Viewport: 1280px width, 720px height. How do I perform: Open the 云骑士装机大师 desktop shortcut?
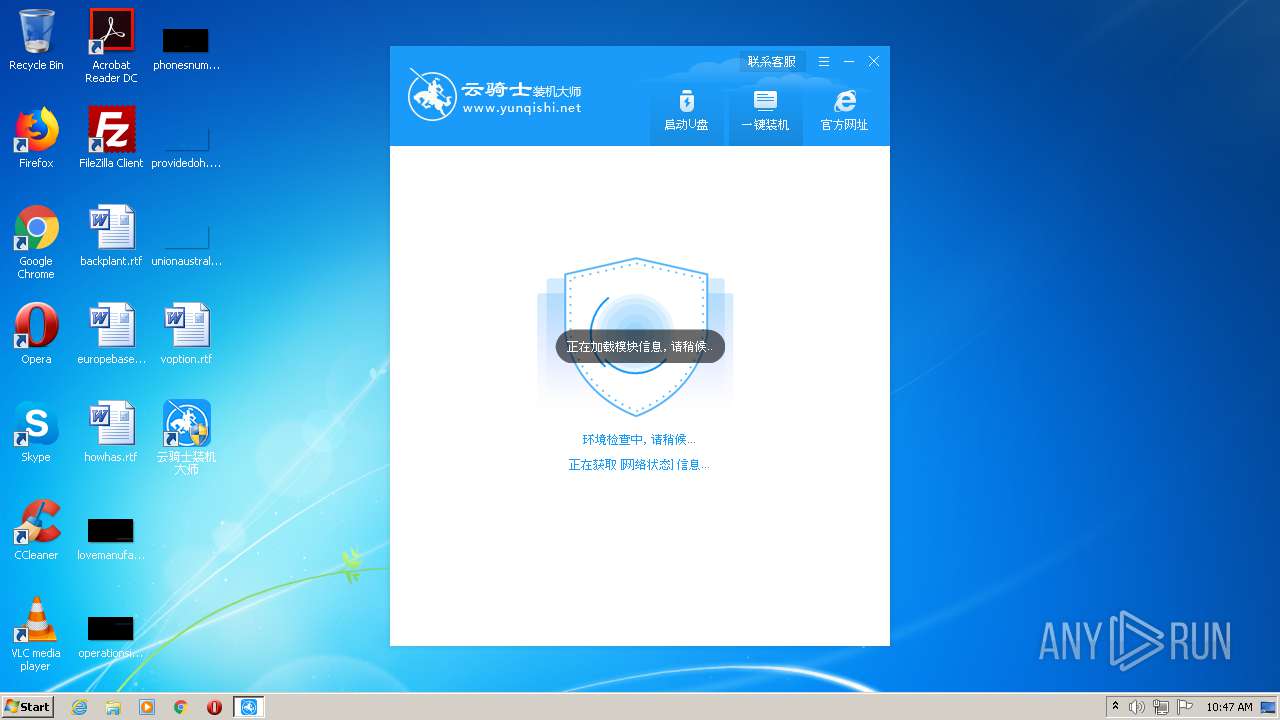point(186,438)
